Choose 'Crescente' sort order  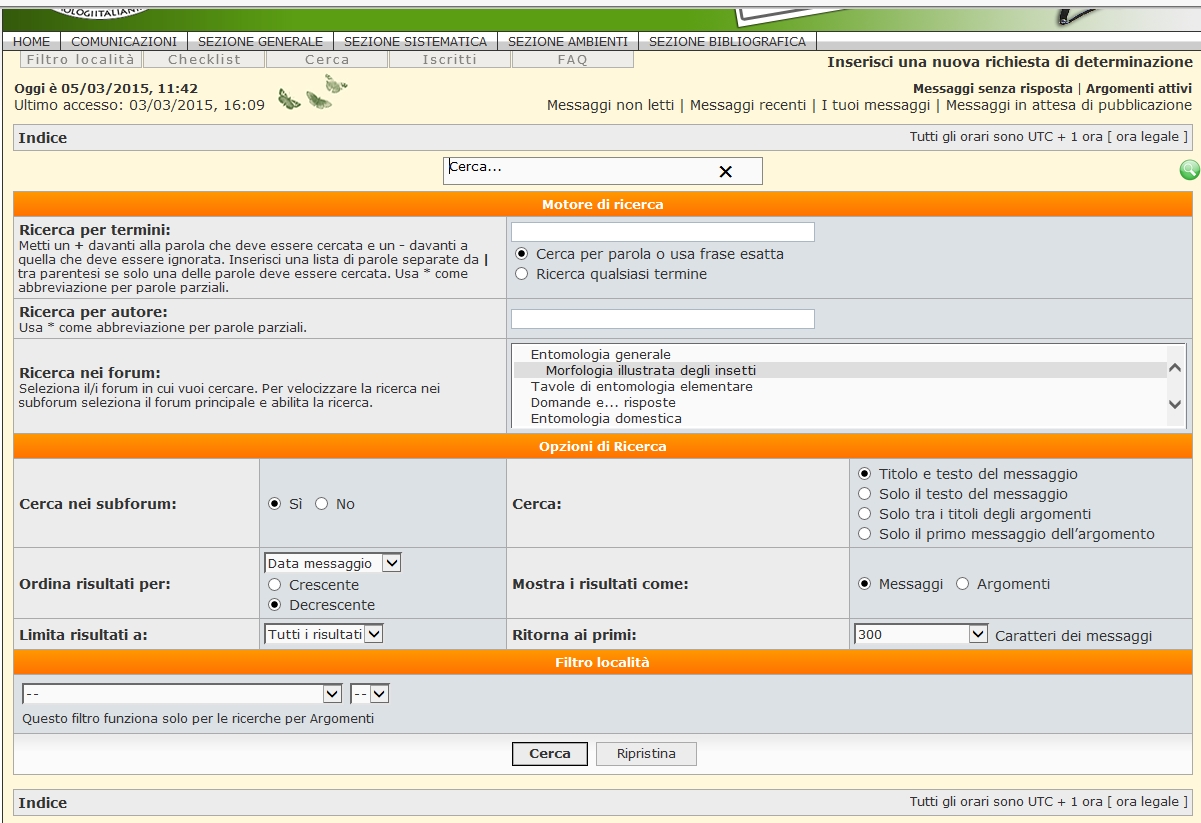pos(275,585)
